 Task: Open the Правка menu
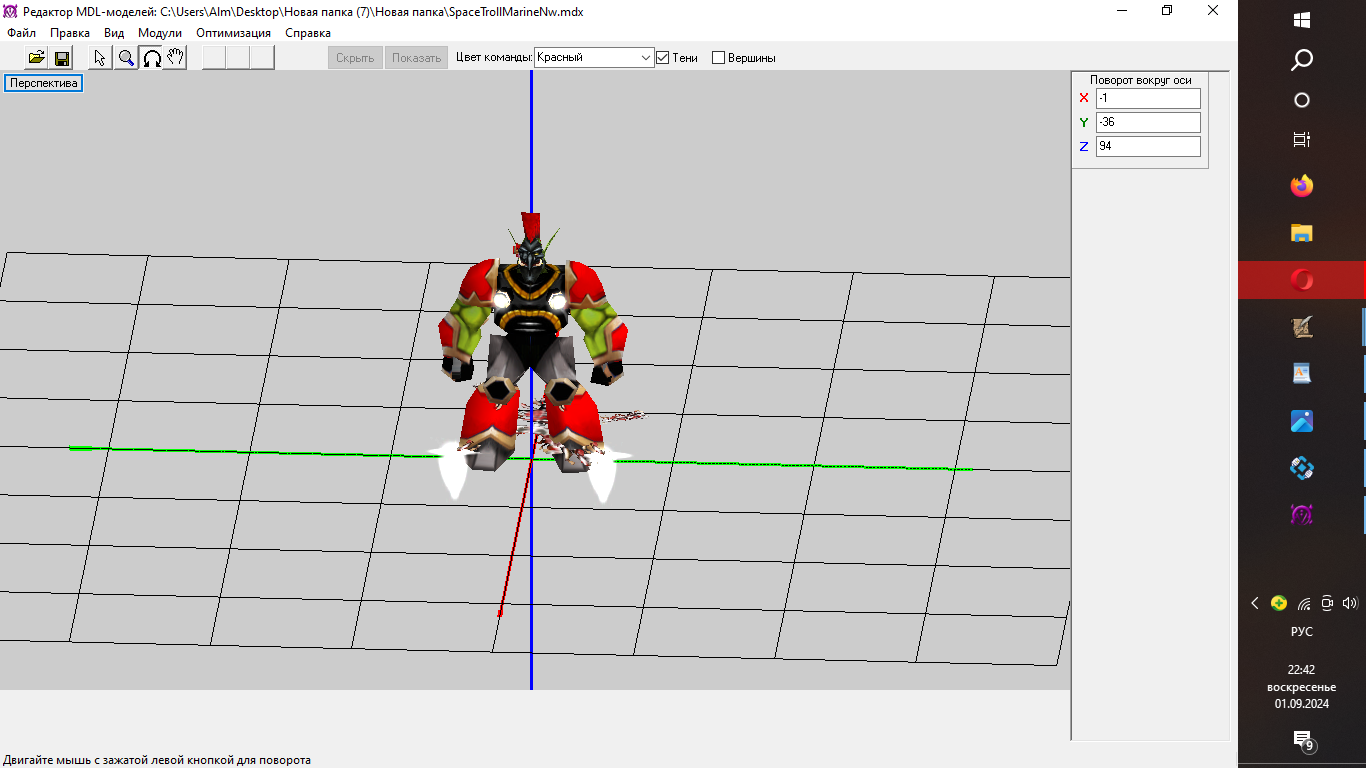[70, 33]
